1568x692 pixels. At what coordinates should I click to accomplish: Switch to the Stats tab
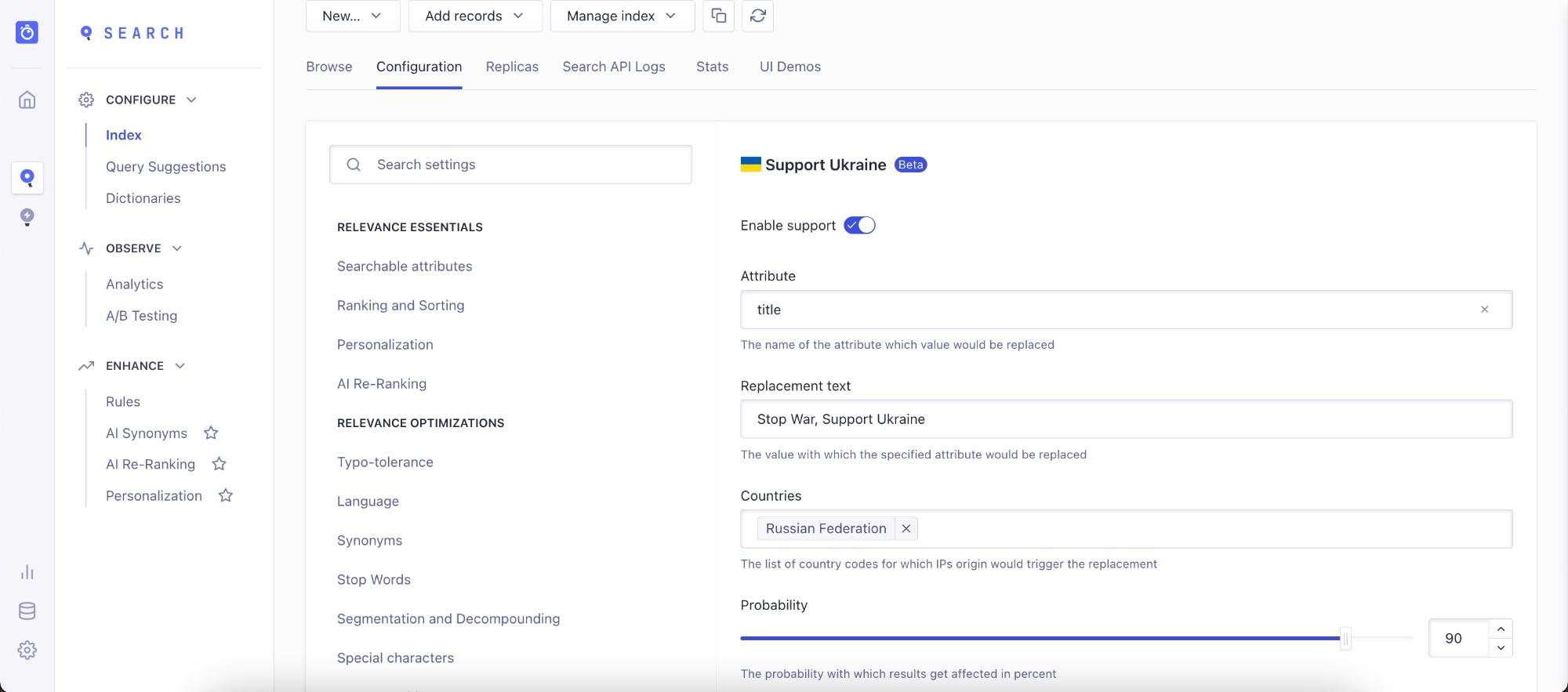click(x=713, y=67)
